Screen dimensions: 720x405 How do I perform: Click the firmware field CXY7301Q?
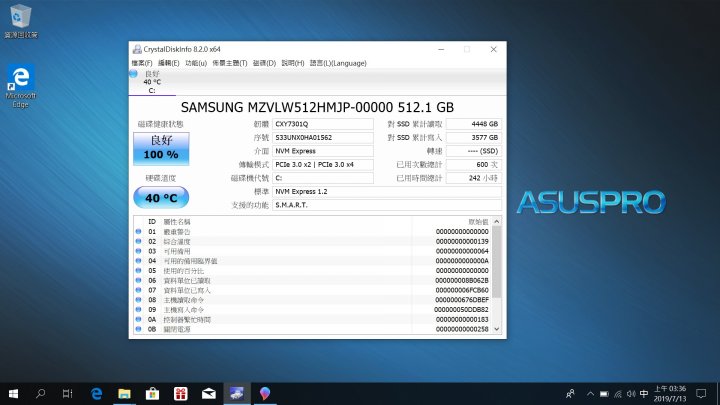coord(323,124)
